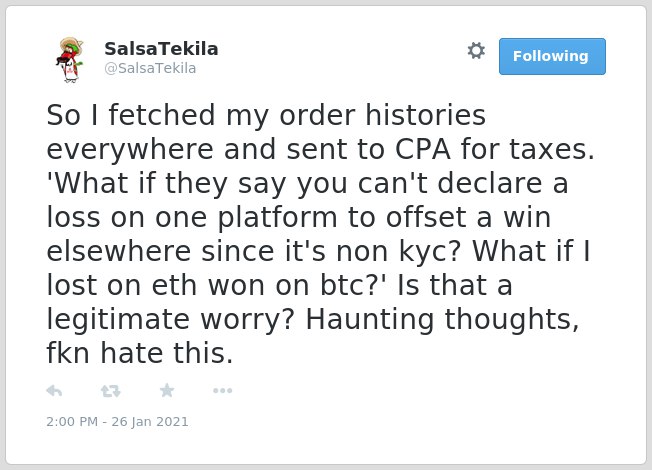Click the bold SalsaTekila display name
Image resolution: width=652 pixels, height=470 pixels.
pyautogui.click(x=161, y=49)
